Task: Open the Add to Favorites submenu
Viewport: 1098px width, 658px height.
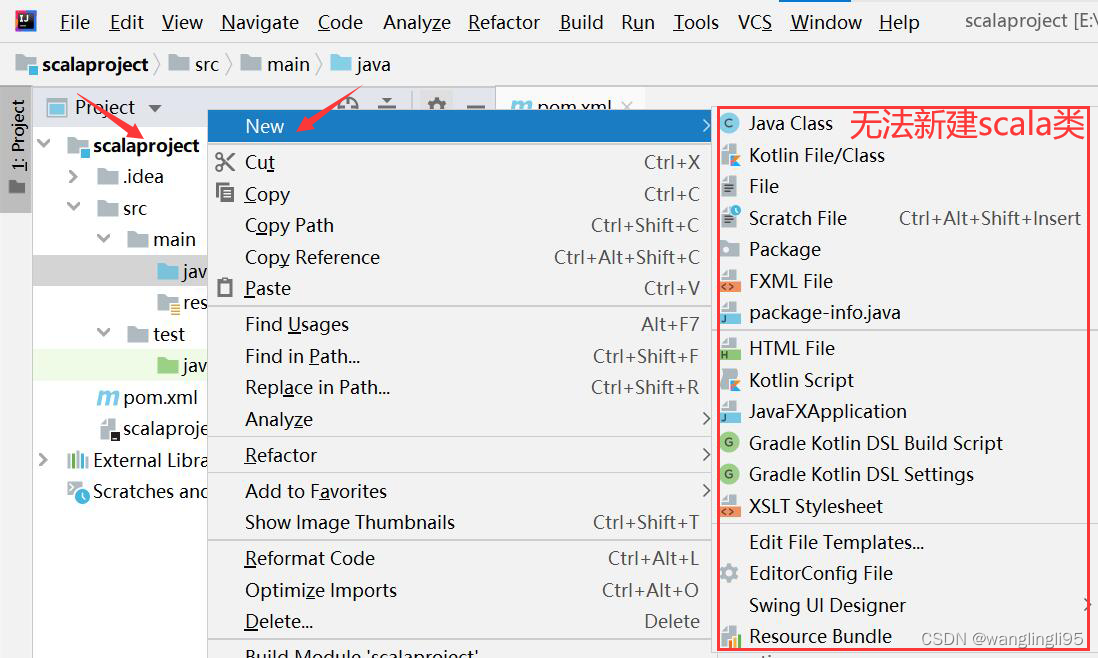Action: [x=459, y=491]
